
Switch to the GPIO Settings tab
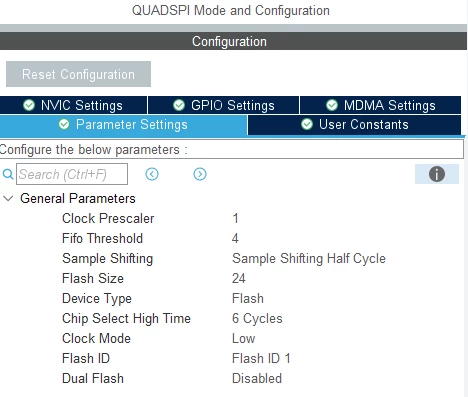coord(223,105)
